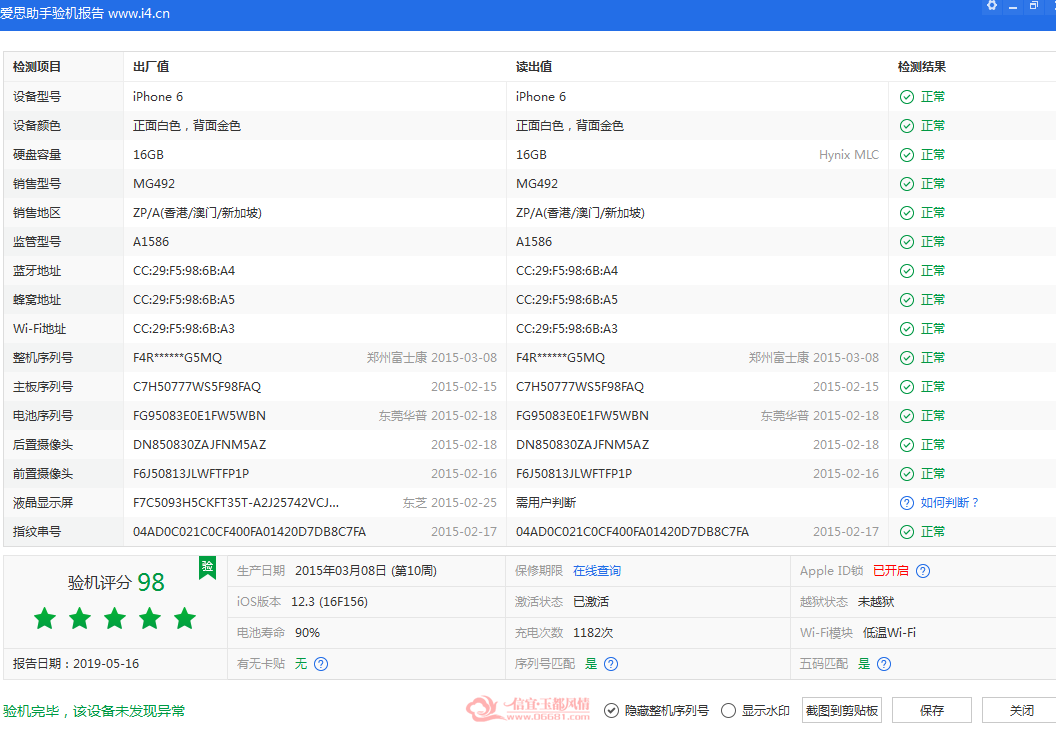Click 读出值 column header

click(x=534, y=67)
